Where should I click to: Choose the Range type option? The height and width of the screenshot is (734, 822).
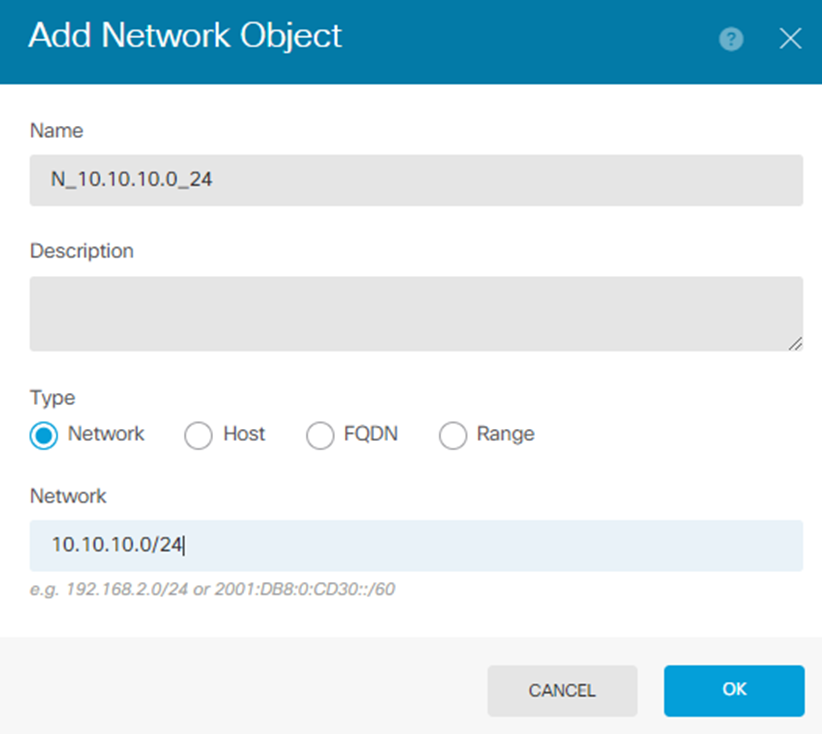453,435
